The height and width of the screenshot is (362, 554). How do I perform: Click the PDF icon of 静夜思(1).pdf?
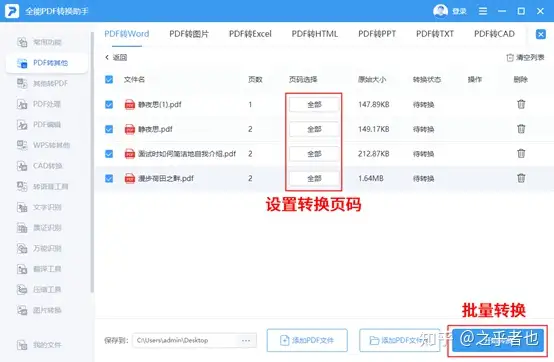(130, 105)
